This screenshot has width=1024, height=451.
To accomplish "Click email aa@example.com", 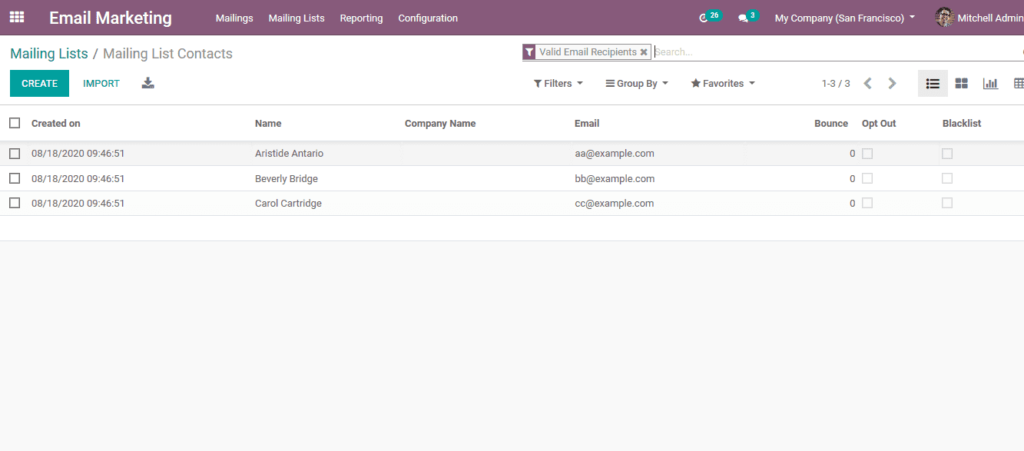I will click(x=615, y=153).
